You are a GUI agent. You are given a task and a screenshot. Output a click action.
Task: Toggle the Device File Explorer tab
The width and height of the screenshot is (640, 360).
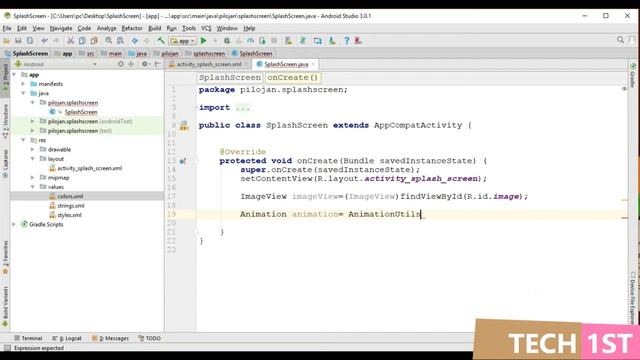click(x=633, y=298)
